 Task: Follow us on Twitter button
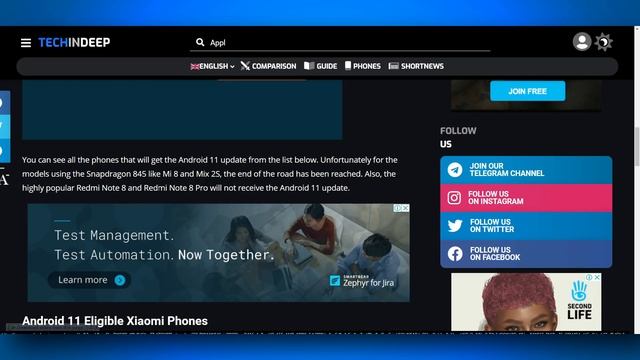(526, 226)
